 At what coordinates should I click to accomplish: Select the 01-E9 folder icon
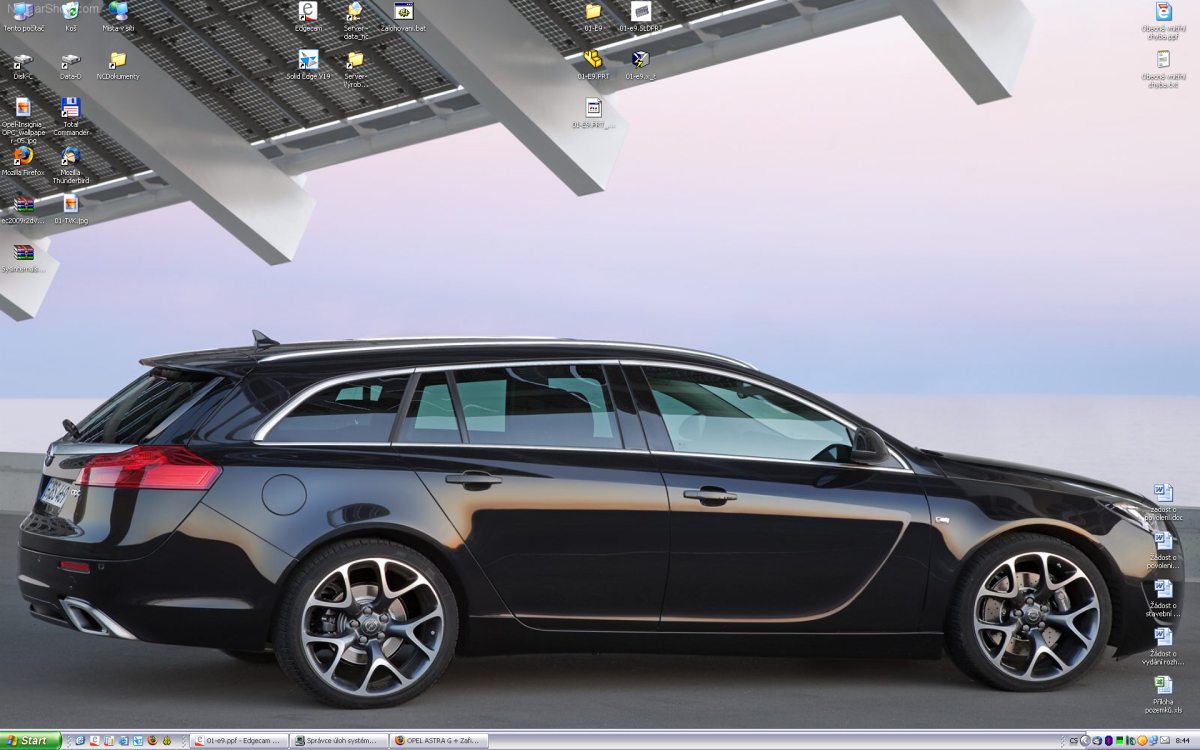click(x=593, y=12)
